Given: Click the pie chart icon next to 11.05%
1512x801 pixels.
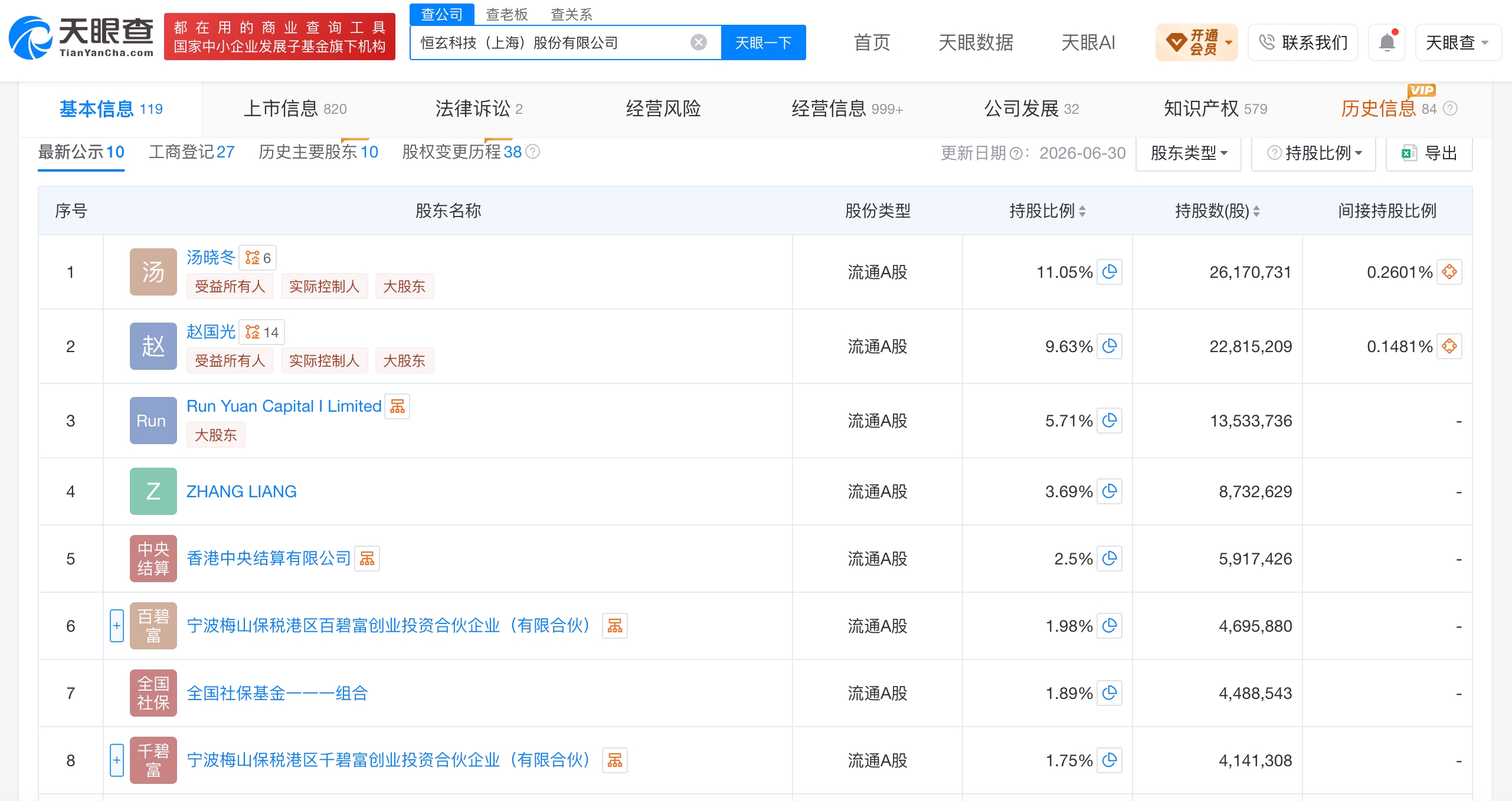Looking at the screenshot, I should 1109,272.
